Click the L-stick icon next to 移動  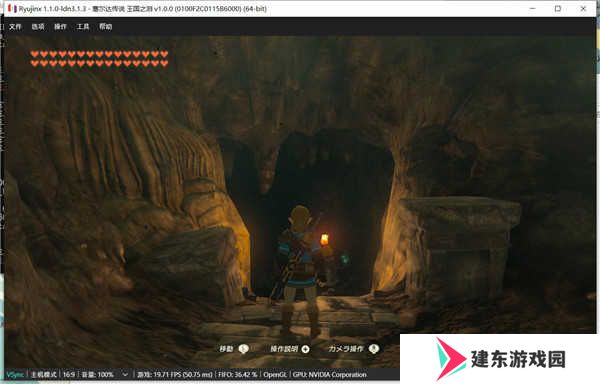click(x=243, y=349)
